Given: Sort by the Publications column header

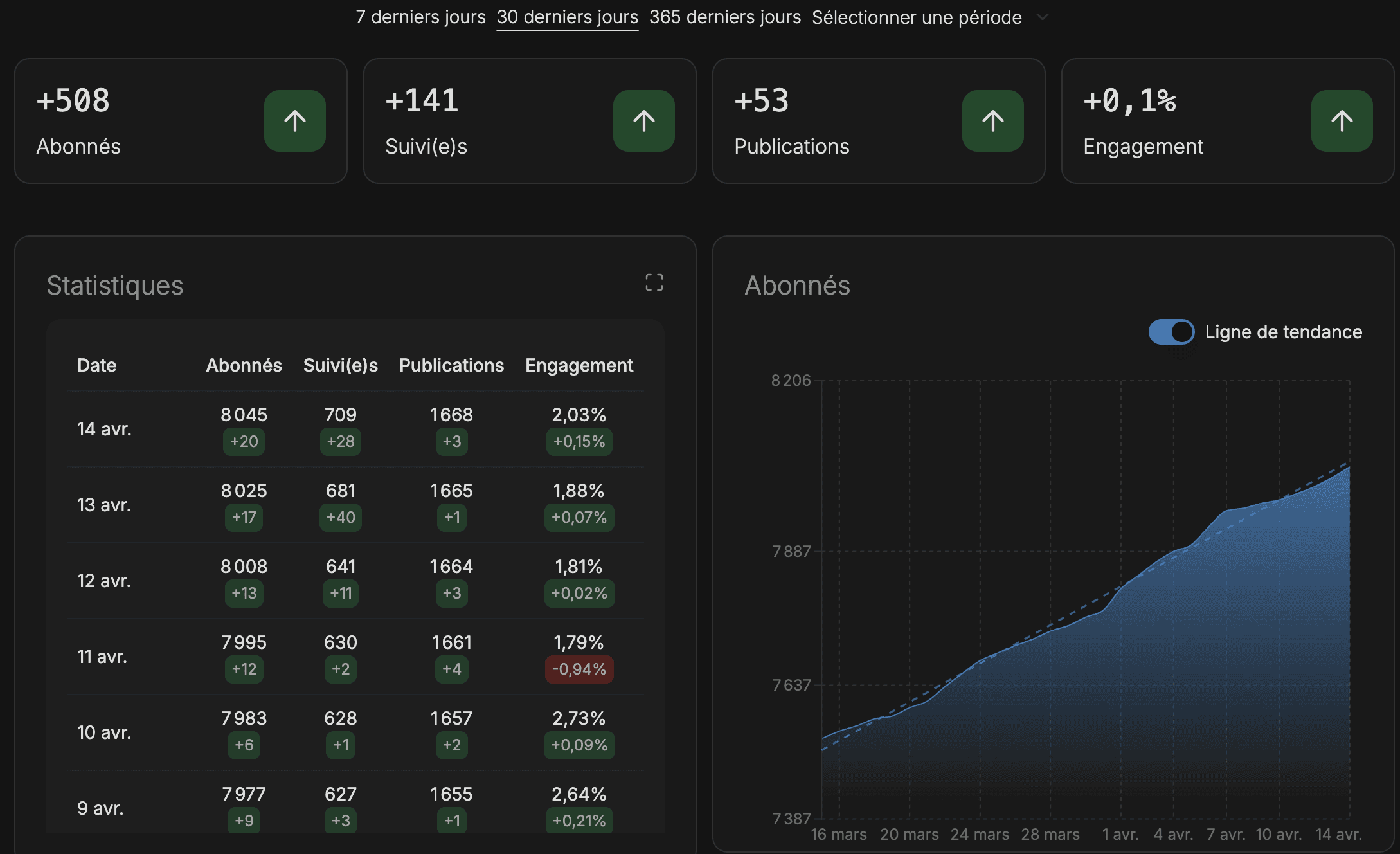Looking at the screenshot, I should click(451, 365).
